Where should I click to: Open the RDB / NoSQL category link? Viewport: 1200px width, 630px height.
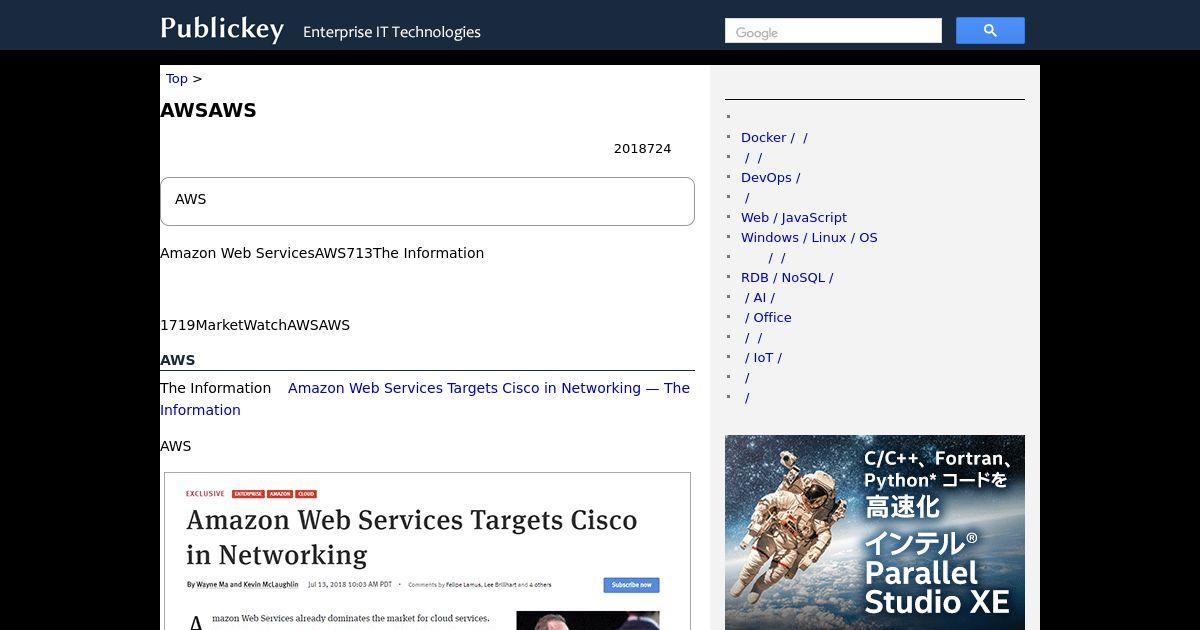[x=787, y=277]
